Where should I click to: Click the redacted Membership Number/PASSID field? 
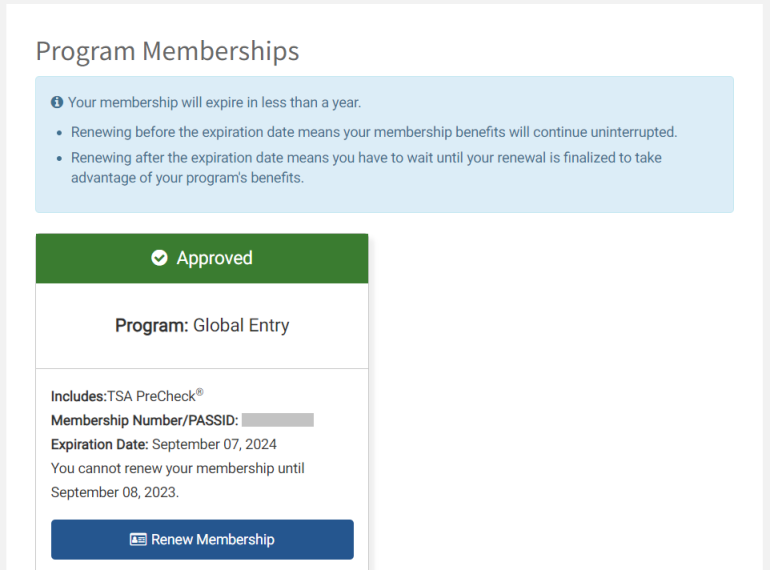[278, 420]
